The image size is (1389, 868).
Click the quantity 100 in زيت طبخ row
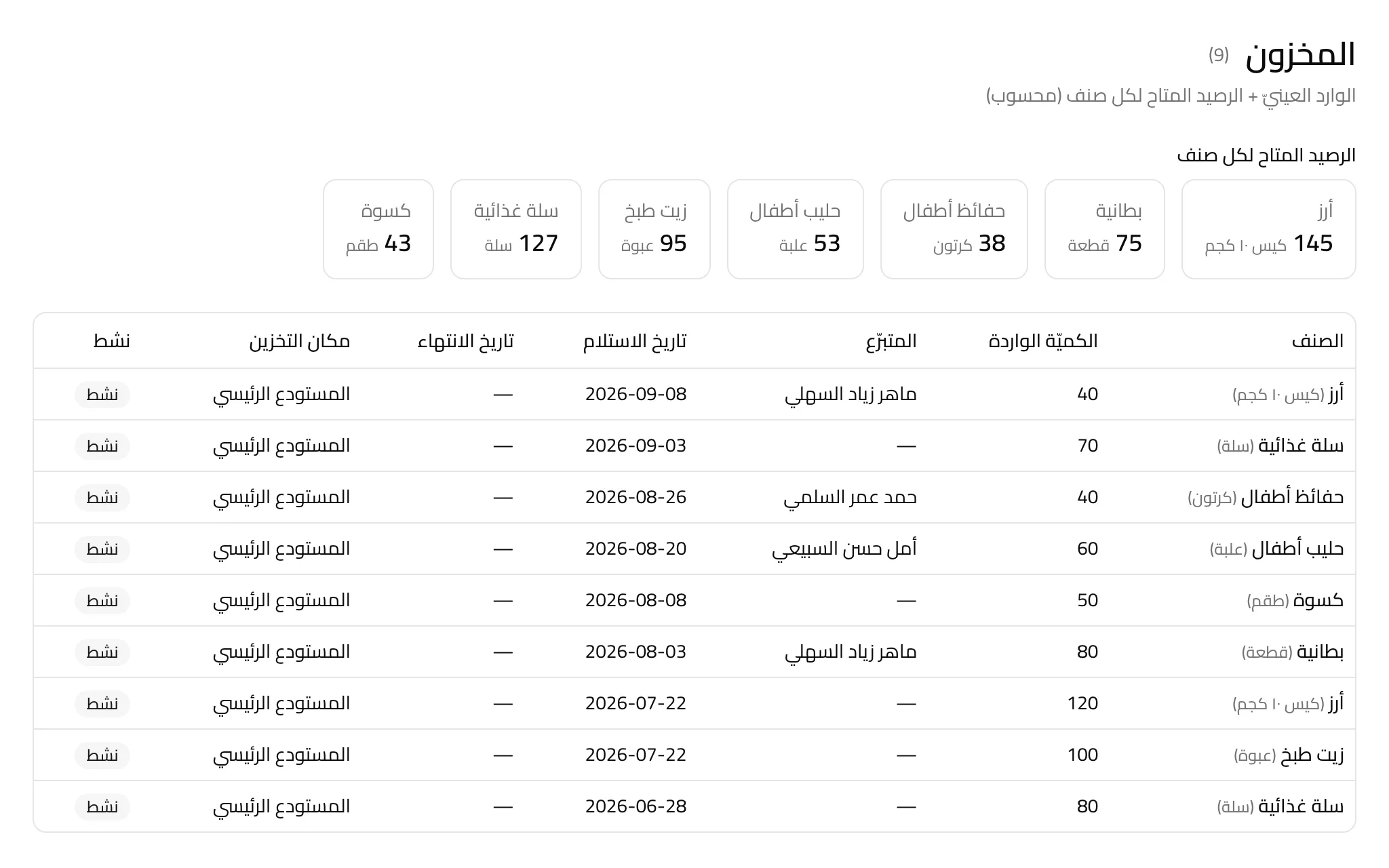tap(1082, 755)
